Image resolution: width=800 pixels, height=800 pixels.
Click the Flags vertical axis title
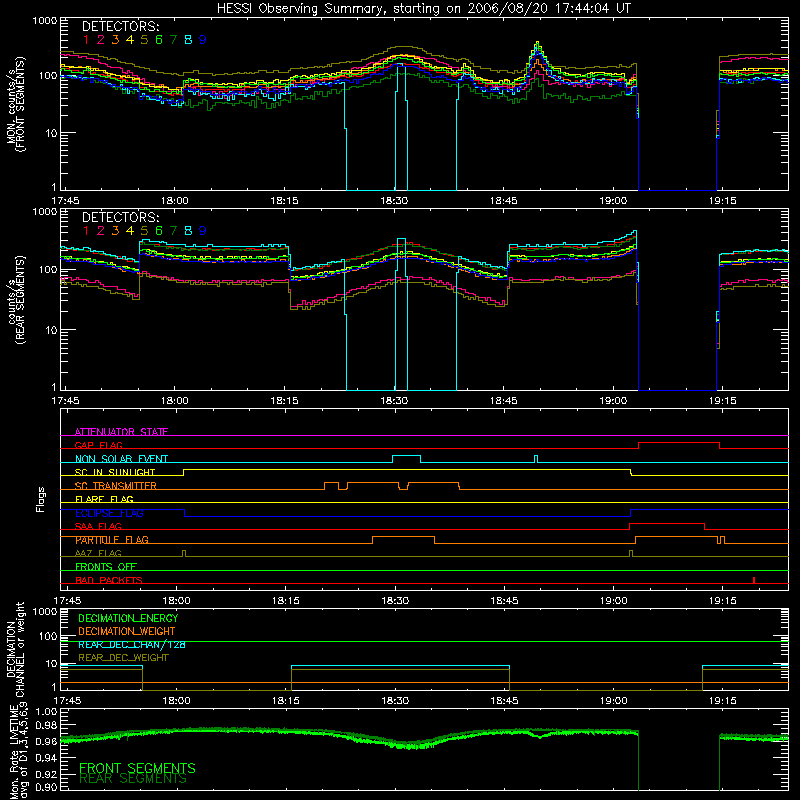click(x=41, y=499)
